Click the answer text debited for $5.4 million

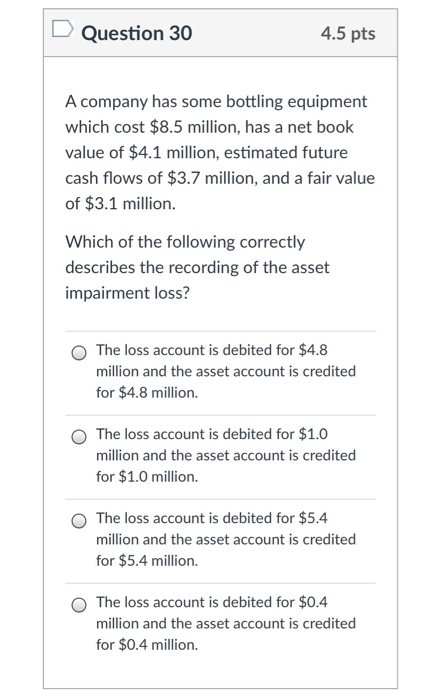pos(226,539)
